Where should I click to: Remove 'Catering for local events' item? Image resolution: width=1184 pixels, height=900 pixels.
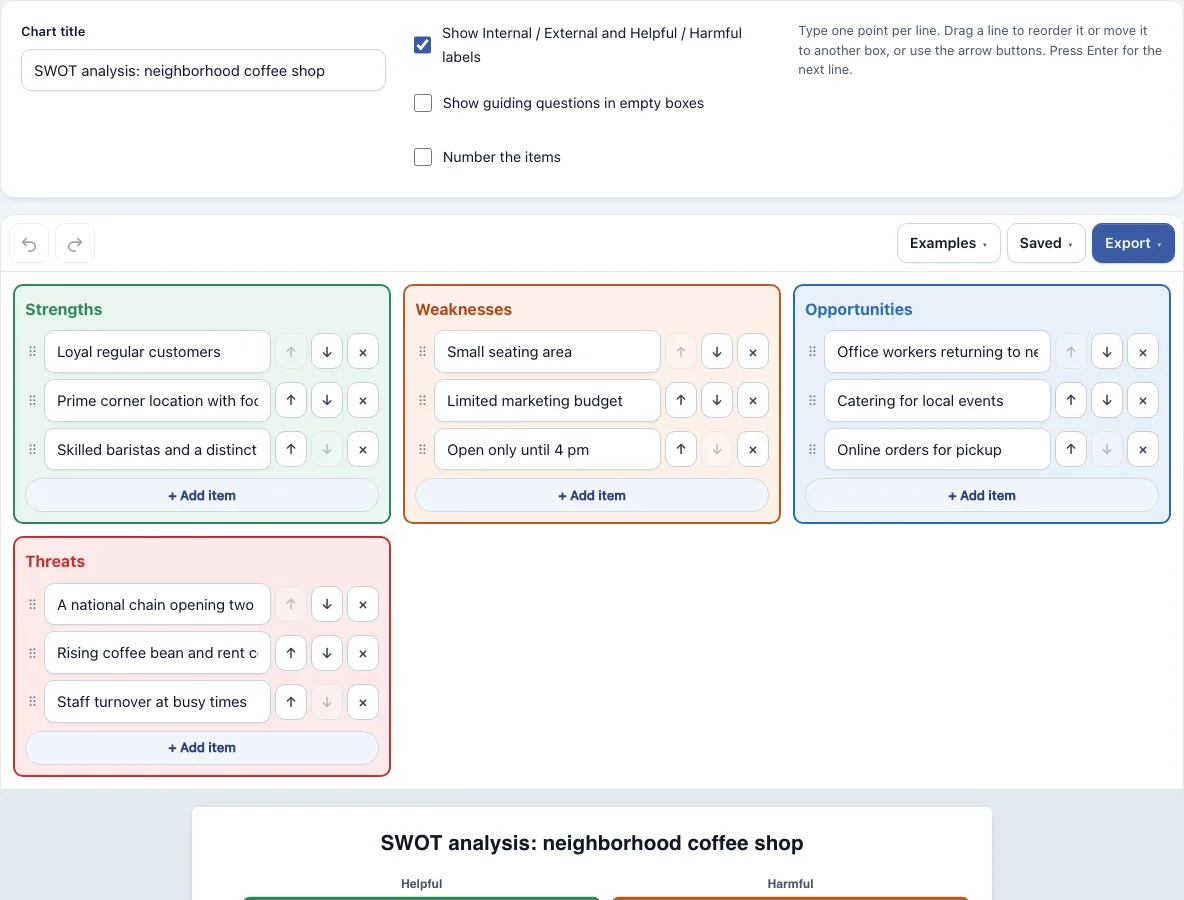1143,400
